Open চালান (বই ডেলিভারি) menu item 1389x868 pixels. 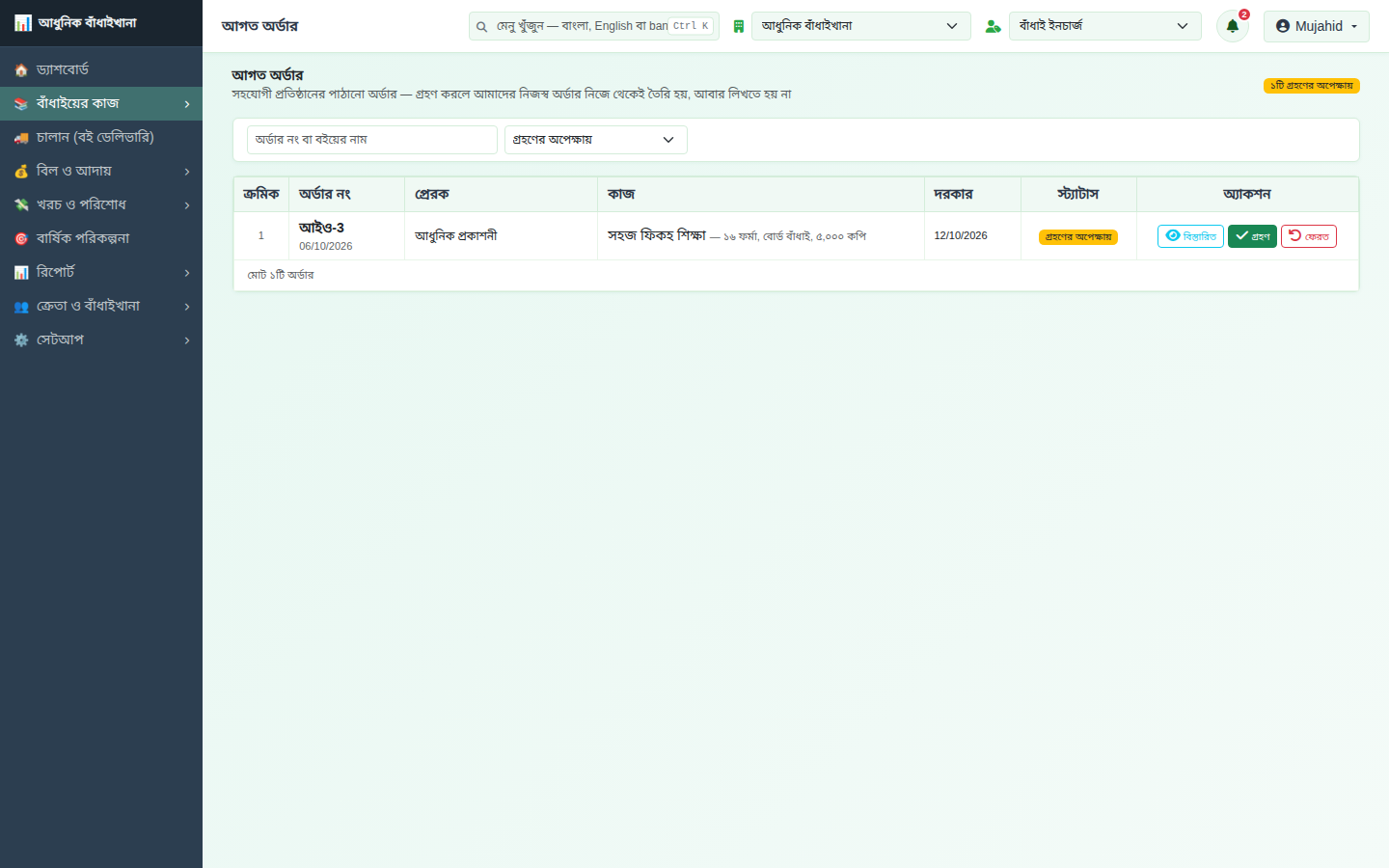pos(101,137)
